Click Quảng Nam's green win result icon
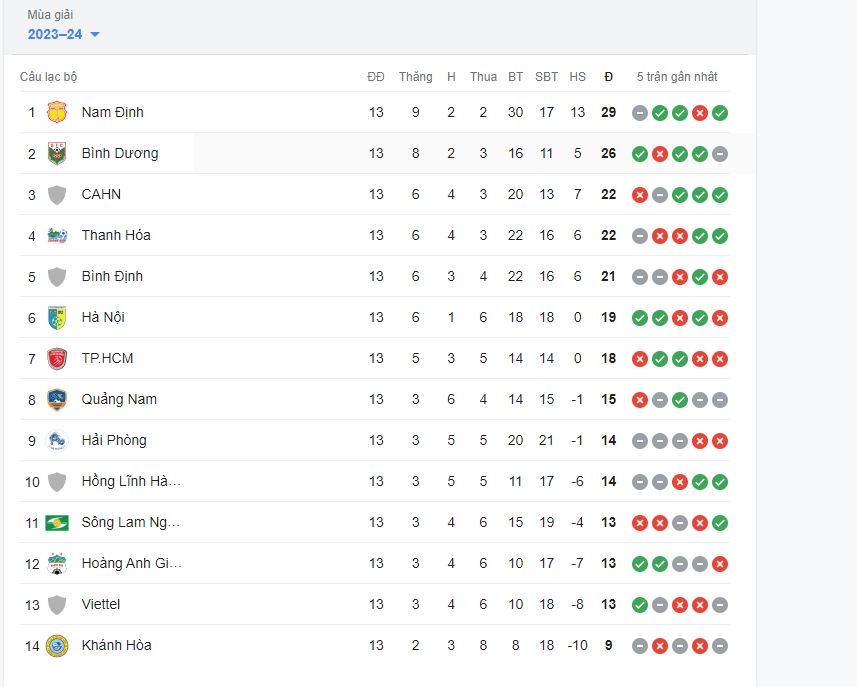The width and height of the screenshot is (857, 687). pos(680,399)
